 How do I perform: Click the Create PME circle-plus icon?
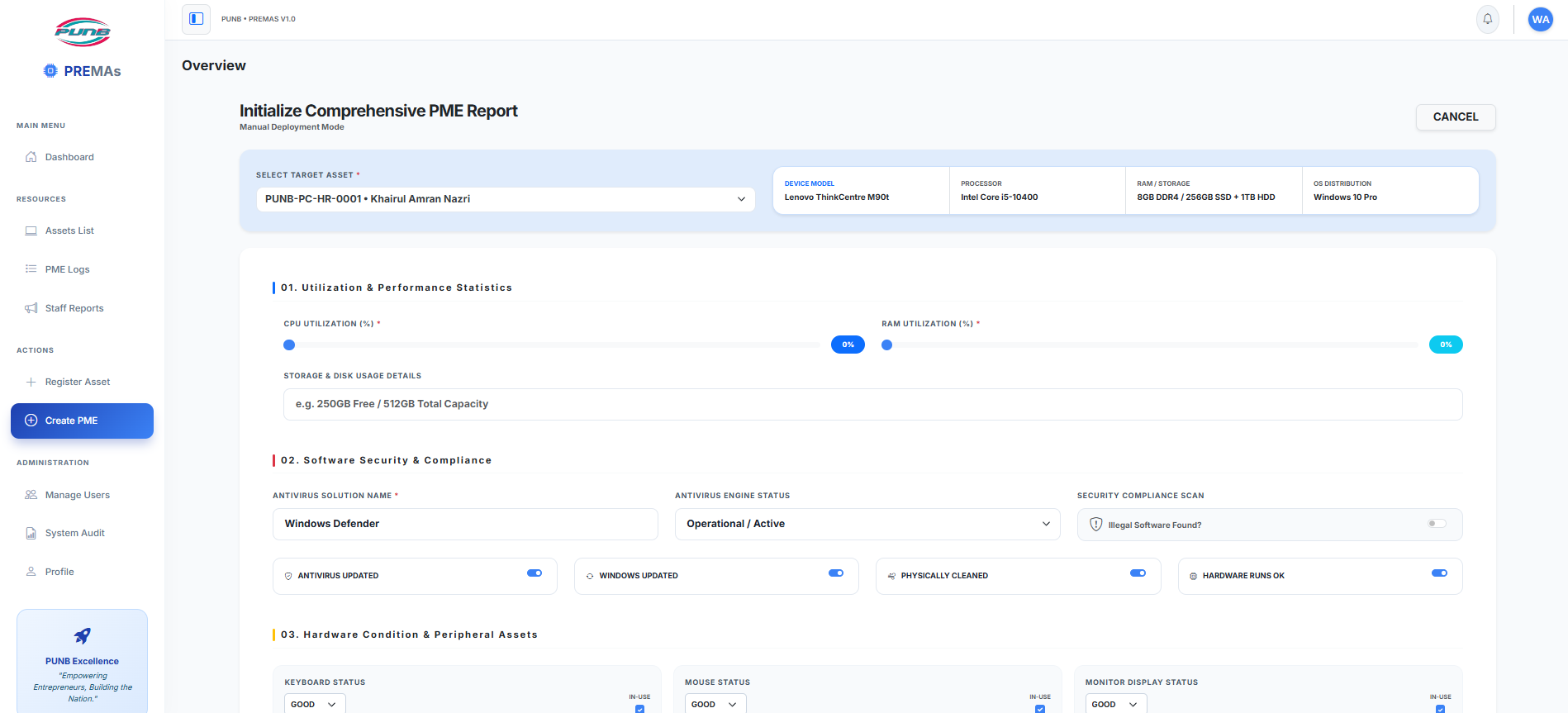(31, 421)
